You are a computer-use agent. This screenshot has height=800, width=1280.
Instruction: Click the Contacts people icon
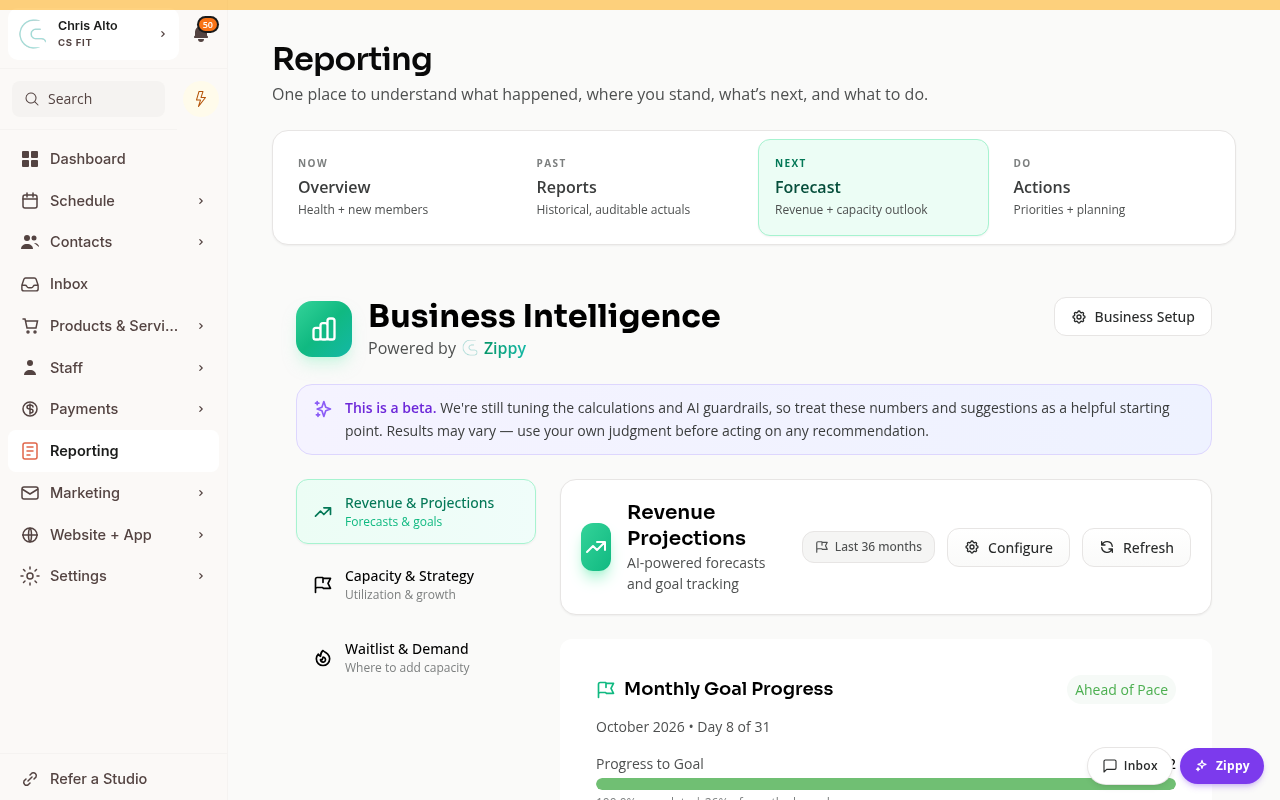pos(30,242)
